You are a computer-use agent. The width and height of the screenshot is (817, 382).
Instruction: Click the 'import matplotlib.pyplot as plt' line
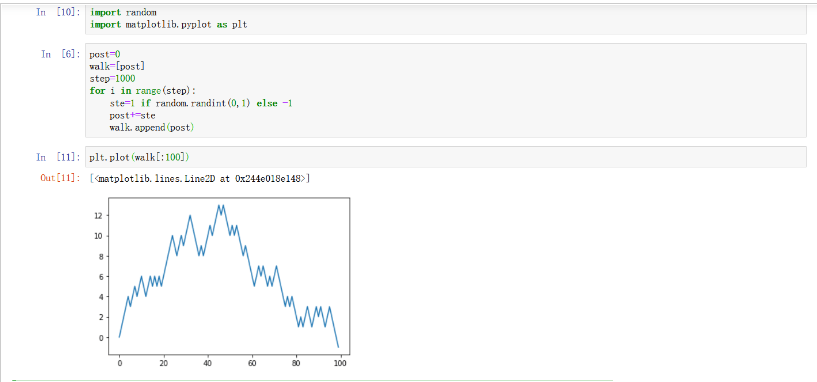tap(168, 24)
